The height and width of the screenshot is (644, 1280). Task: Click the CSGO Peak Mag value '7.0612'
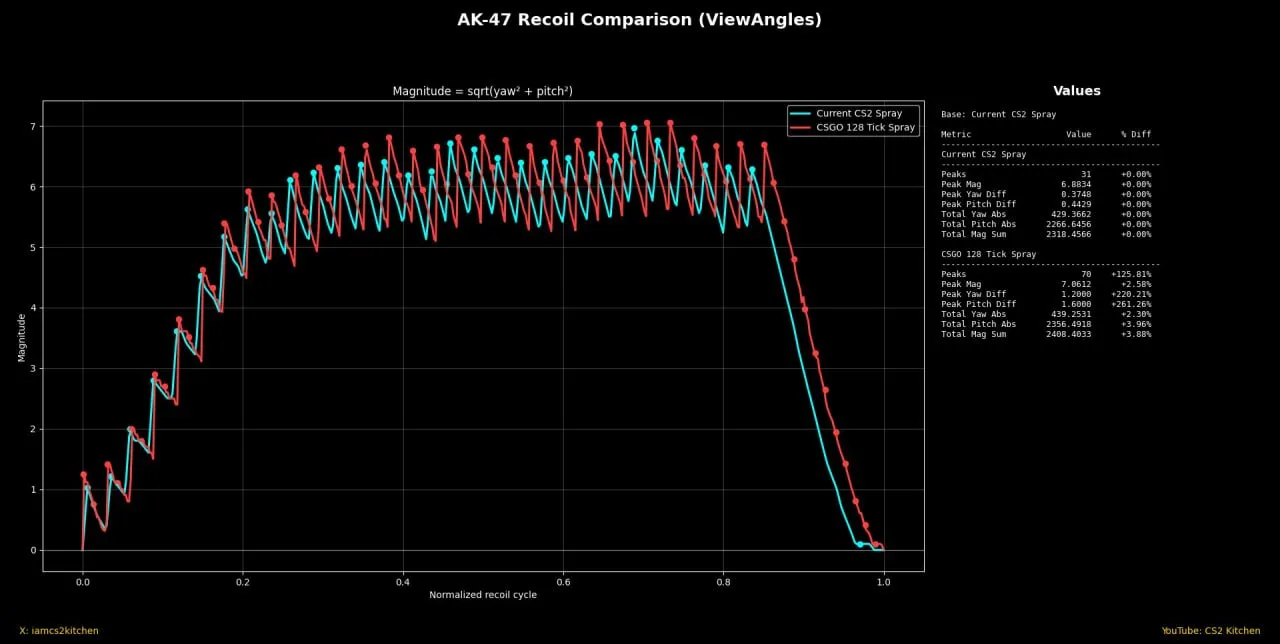point(1076,284)
